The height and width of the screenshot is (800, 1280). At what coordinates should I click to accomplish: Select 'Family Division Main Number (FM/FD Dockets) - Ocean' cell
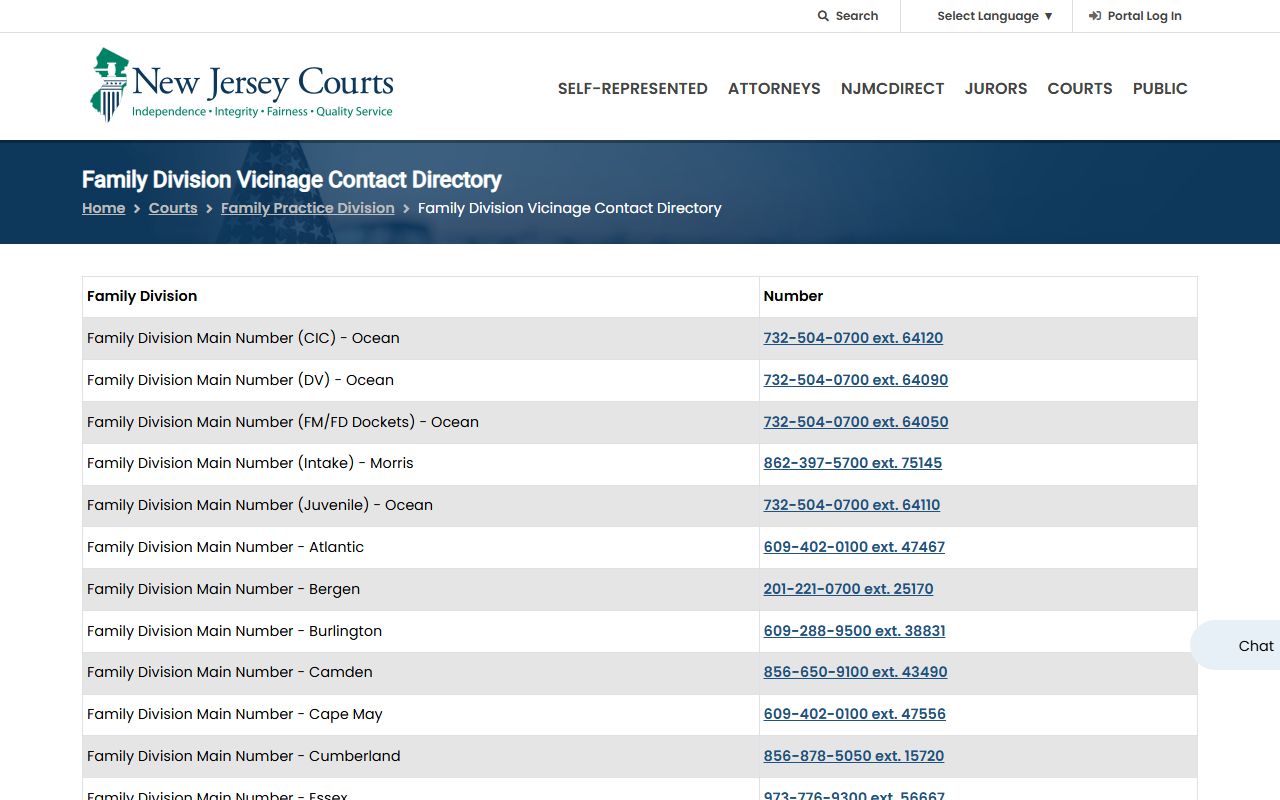(421, 423)
